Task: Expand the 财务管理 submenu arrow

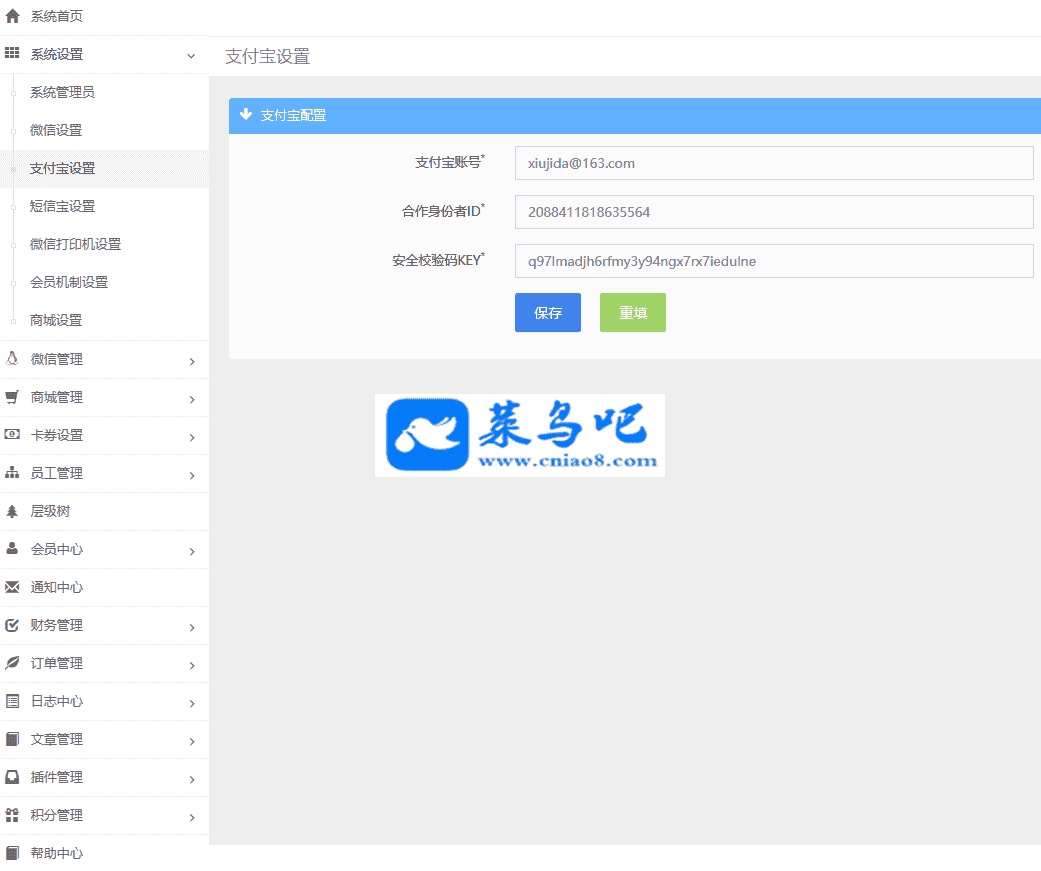Action: pos(192,627)
